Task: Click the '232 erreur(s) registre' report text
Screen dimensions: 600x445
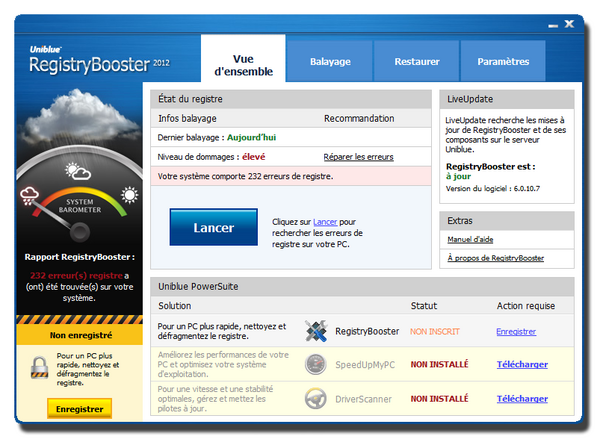Action: coord(77,275)
